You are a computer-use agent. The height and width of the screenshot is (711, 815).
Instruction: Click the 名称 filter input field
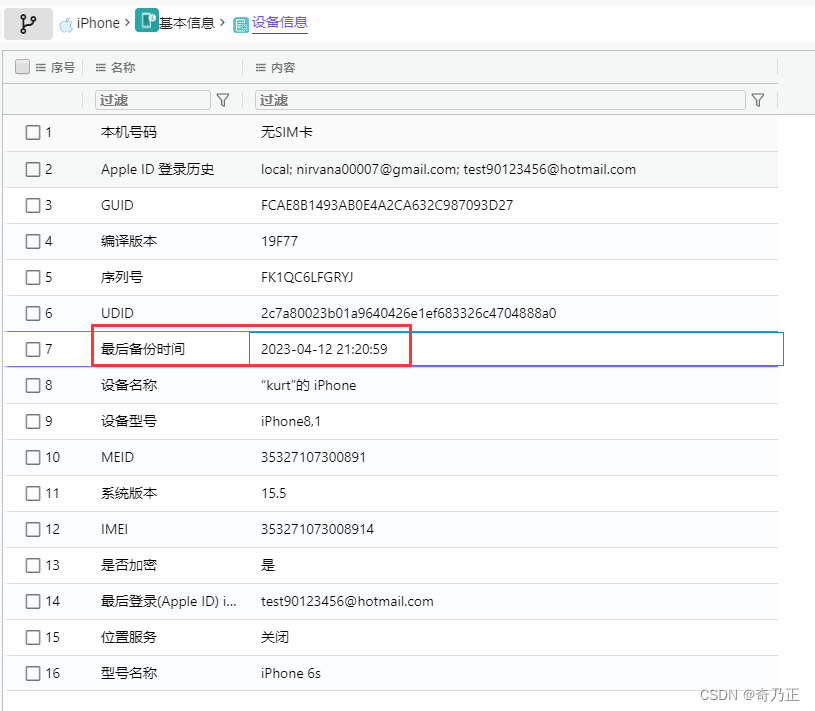click(153, 100)
